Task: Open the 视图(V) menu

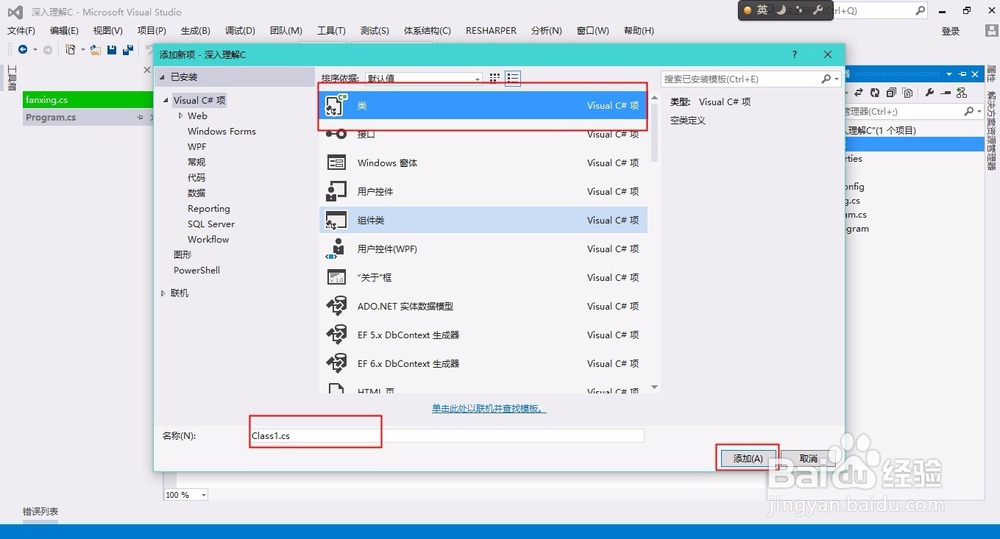Action: (108, 31)
